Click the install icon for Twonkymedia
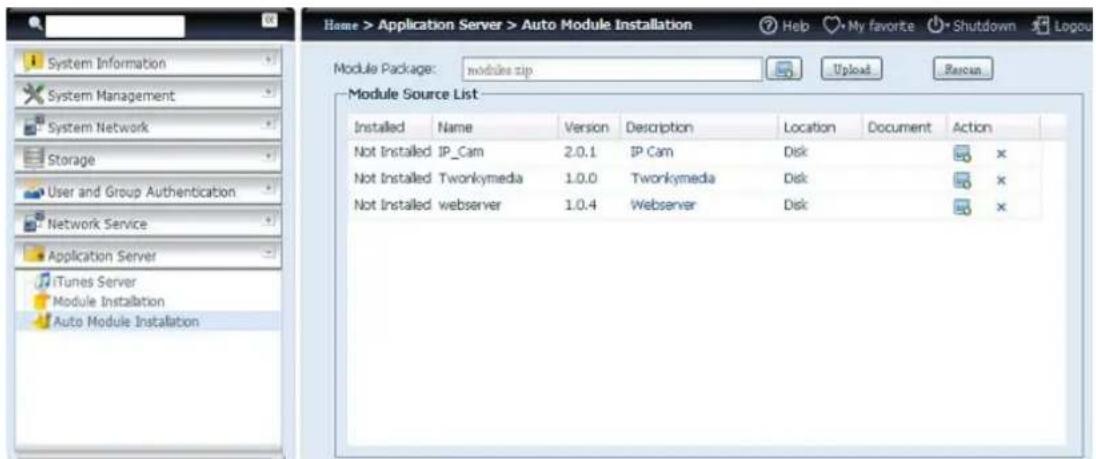The height and width of the screenshot is (459, 1096). 960,180
